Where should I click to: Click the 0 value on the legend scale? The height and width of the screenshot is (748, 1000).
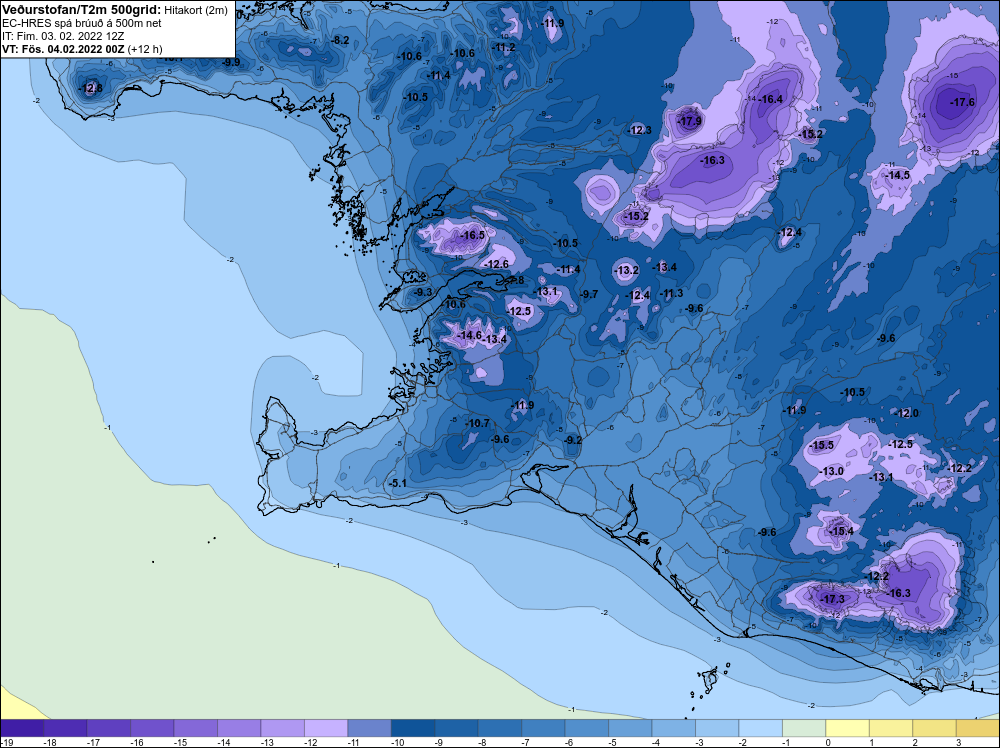point(827,742)
